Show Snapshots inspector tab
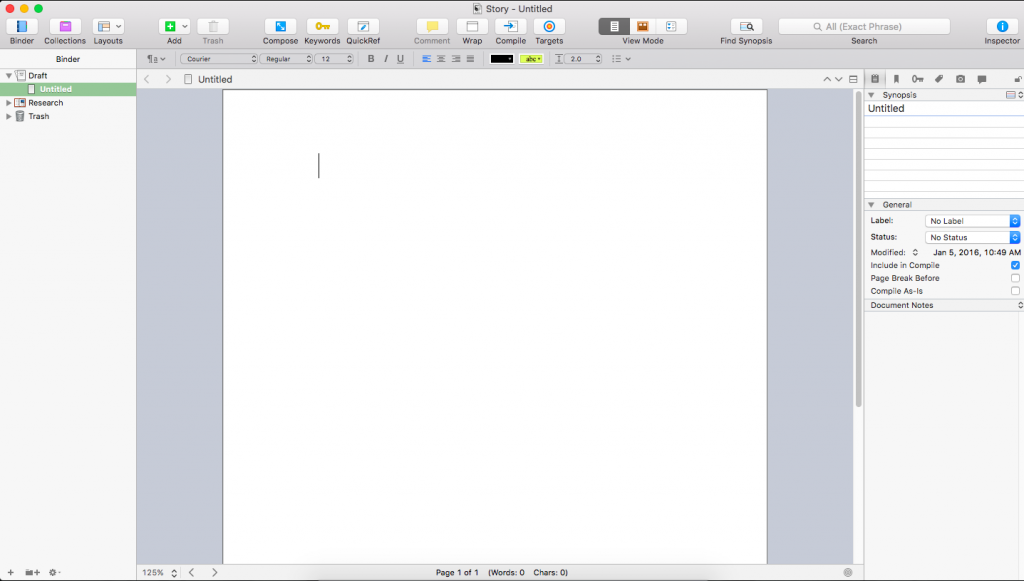Image resolution: width=1024 pixels, height=581 pixels. [x=960, y=78]
